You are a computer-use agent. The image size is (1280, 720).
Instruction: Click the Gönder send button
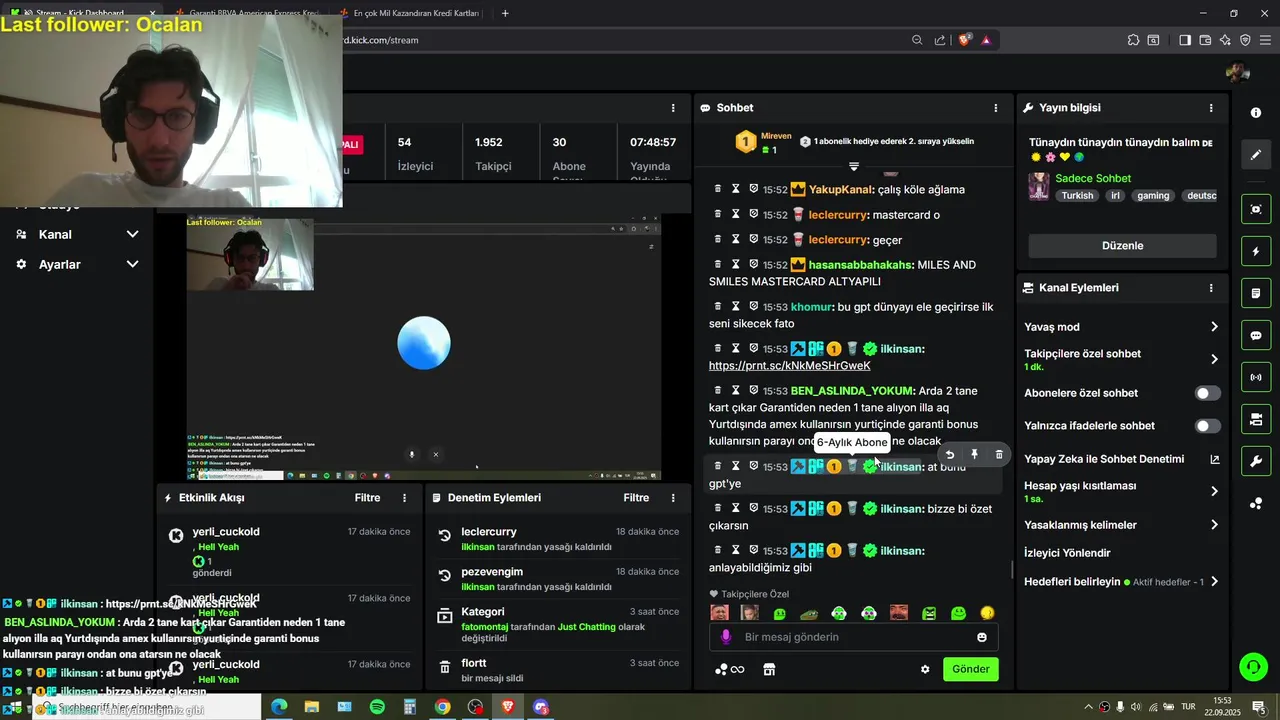pyautogui.click(x=970, y=669)
